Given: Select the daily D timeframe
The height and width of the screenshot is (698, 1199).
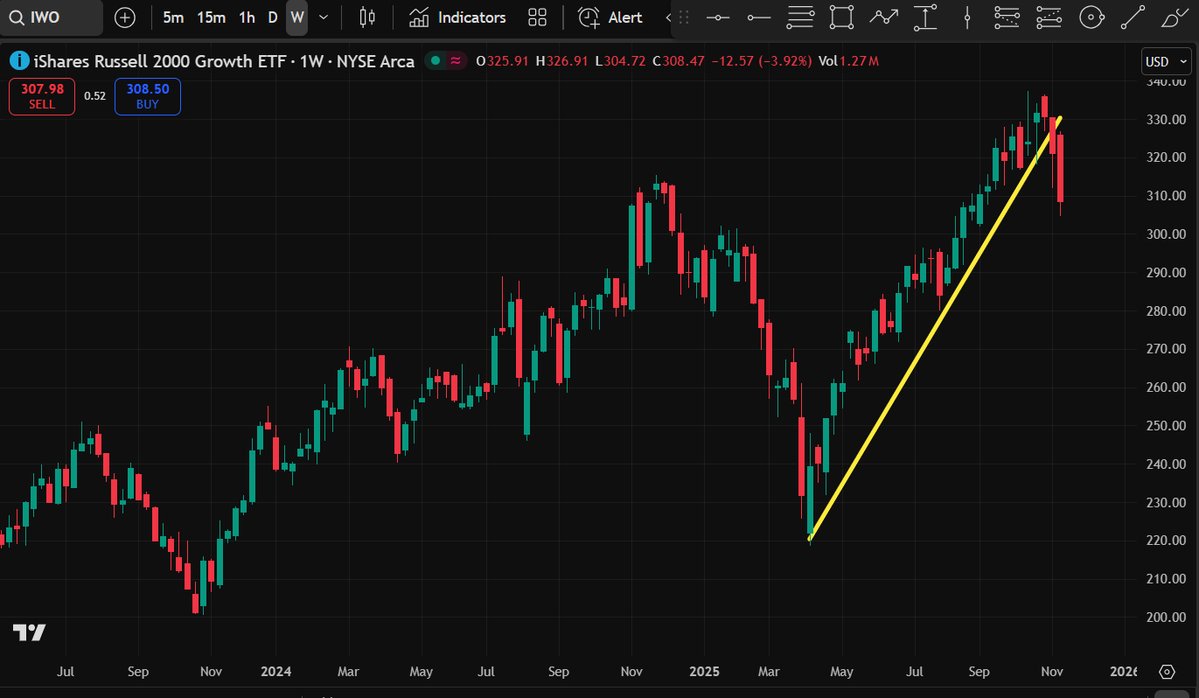Looking at the screenshot, I should tap(273, 18).
